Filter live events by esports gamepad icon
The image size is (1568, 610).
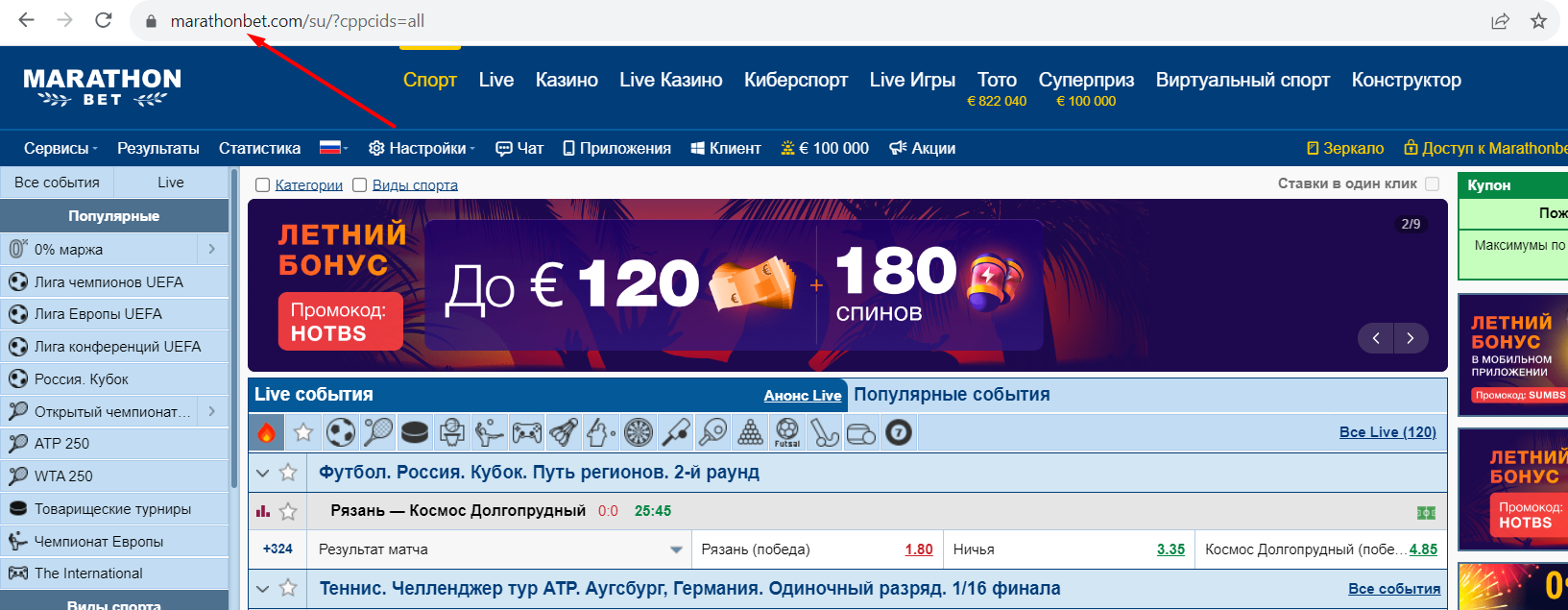[x=526, y=432]
